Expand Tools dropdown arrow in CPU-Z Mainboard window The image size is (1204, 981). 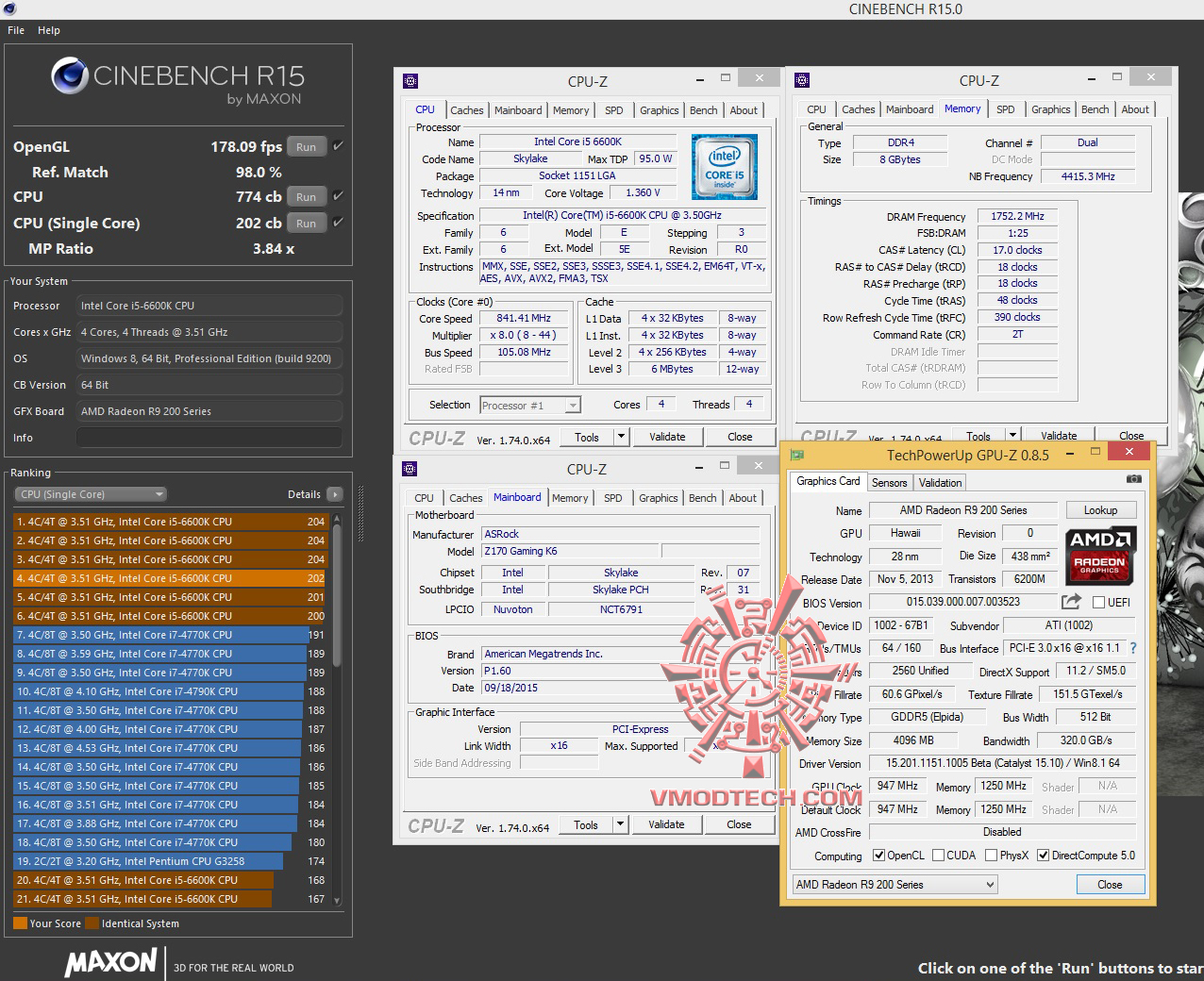pos(620,824)
